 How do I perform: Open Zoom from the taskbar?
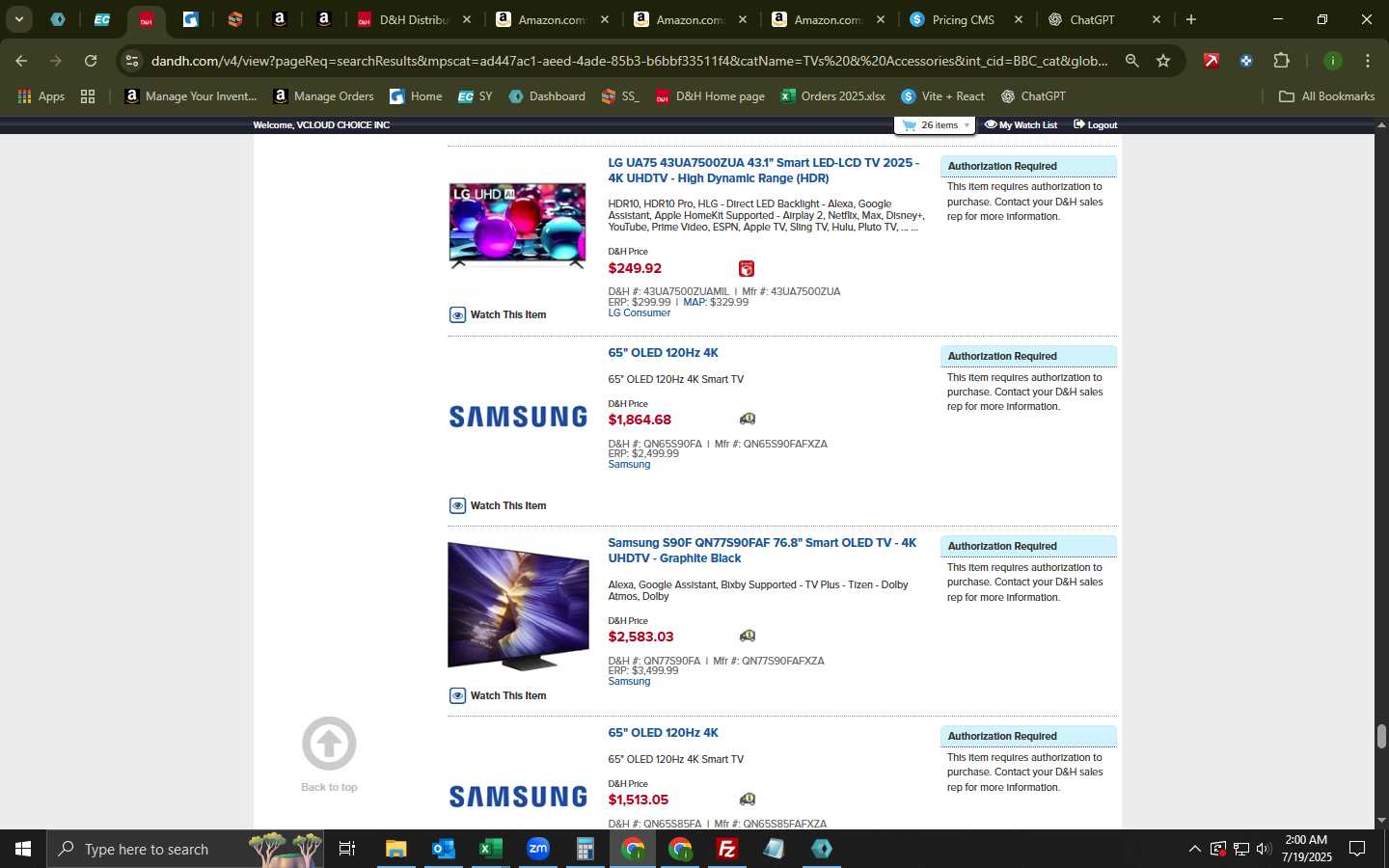[x=537, y=849]
